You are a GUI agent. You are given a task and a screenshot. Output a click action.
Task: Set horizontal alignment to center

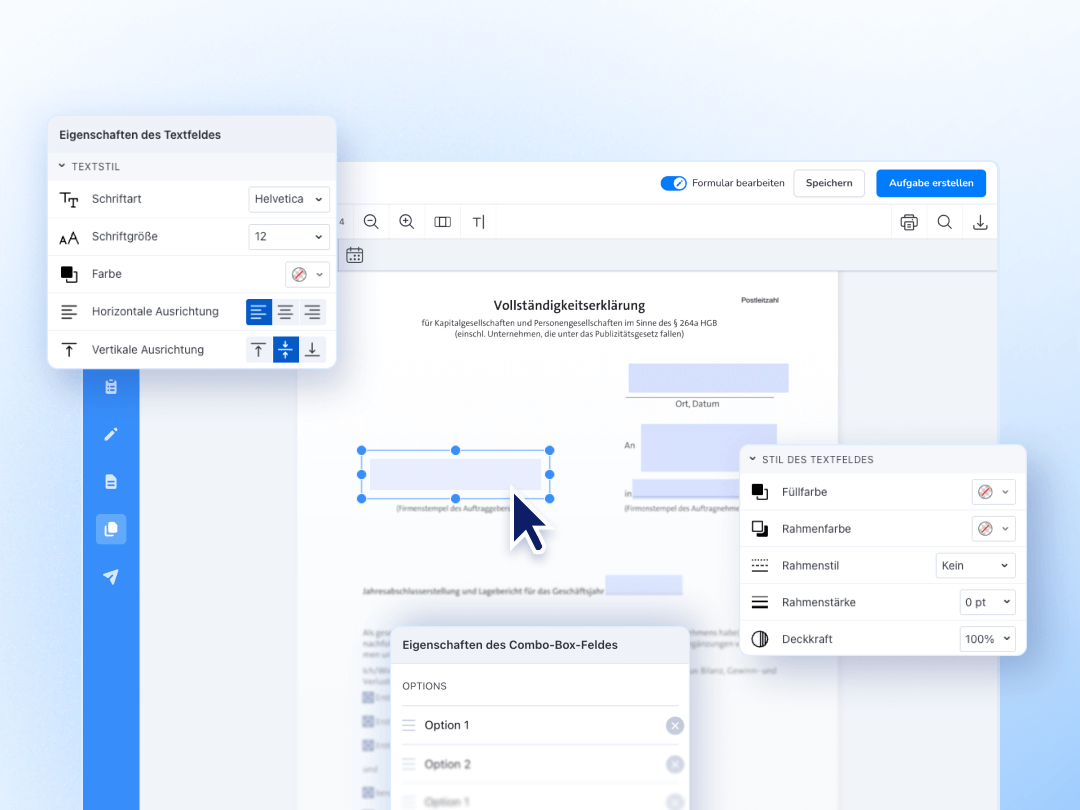tap(286, 312)
